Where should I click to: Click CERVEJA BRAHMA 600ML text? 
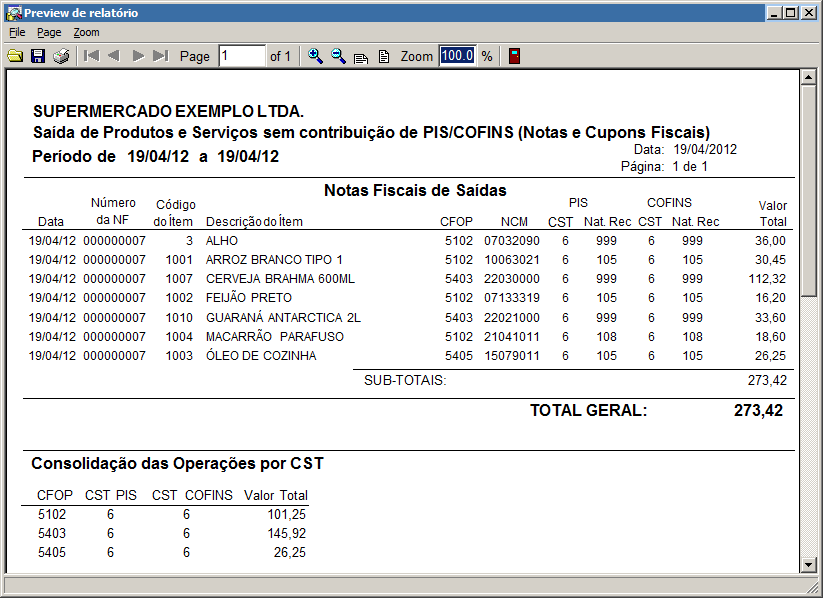280,278
